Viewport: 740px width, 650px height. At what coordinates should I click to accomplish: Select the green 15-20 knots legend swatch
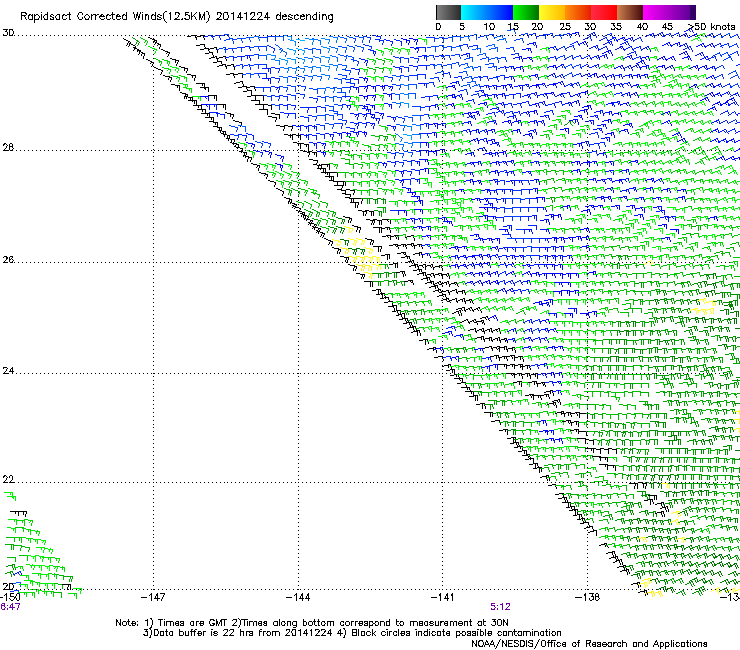click(x=526, y=12)
